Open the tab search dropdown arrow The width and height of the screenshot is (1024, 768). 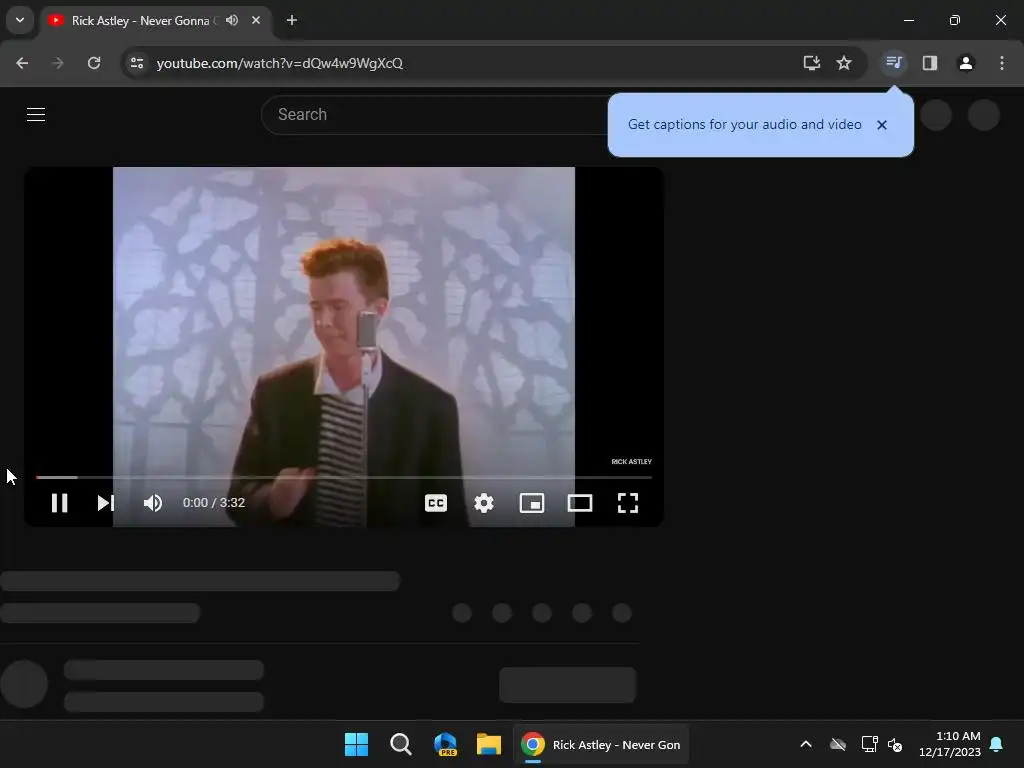point(20,20)
